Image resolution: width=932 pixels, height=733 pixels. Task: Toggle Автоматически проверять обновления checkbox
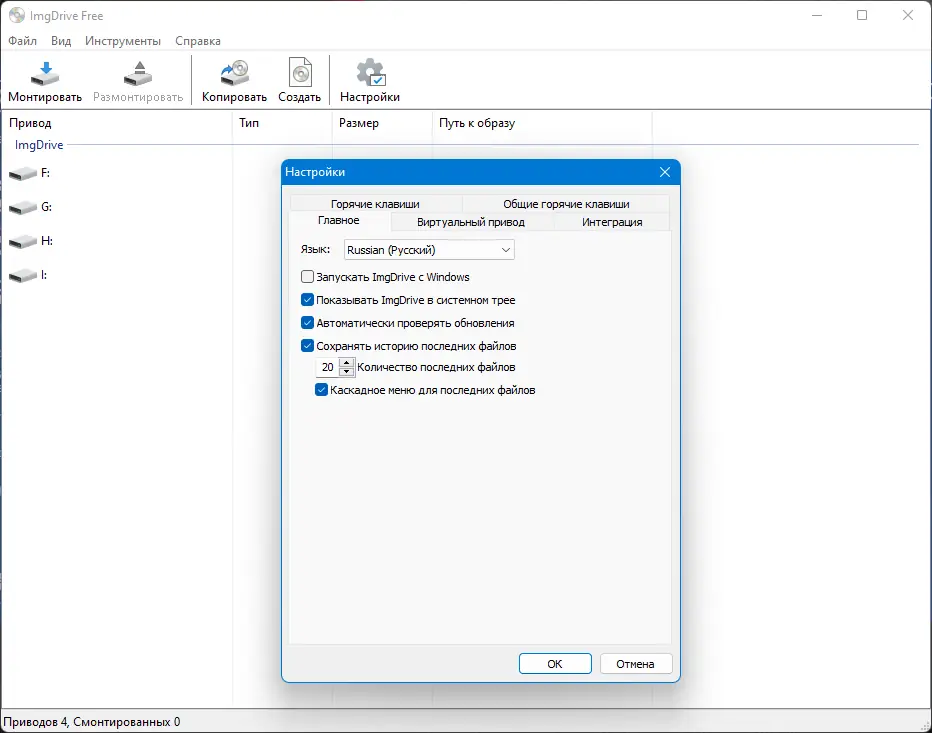click(x=307, y=323)
